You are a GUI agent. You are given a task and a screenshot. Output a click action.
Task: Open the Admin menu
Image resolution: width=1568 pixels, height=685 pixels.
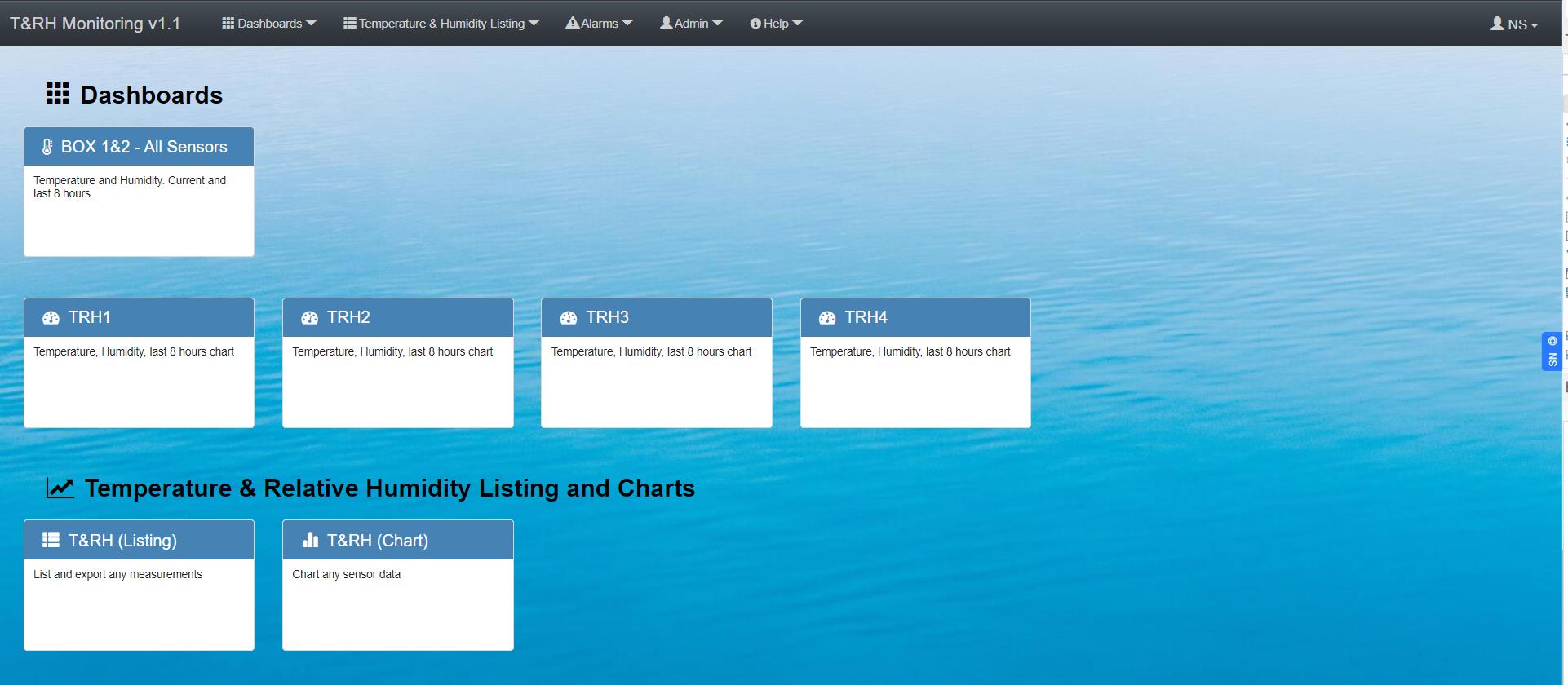pyautogui.click(x=691, y=24)
